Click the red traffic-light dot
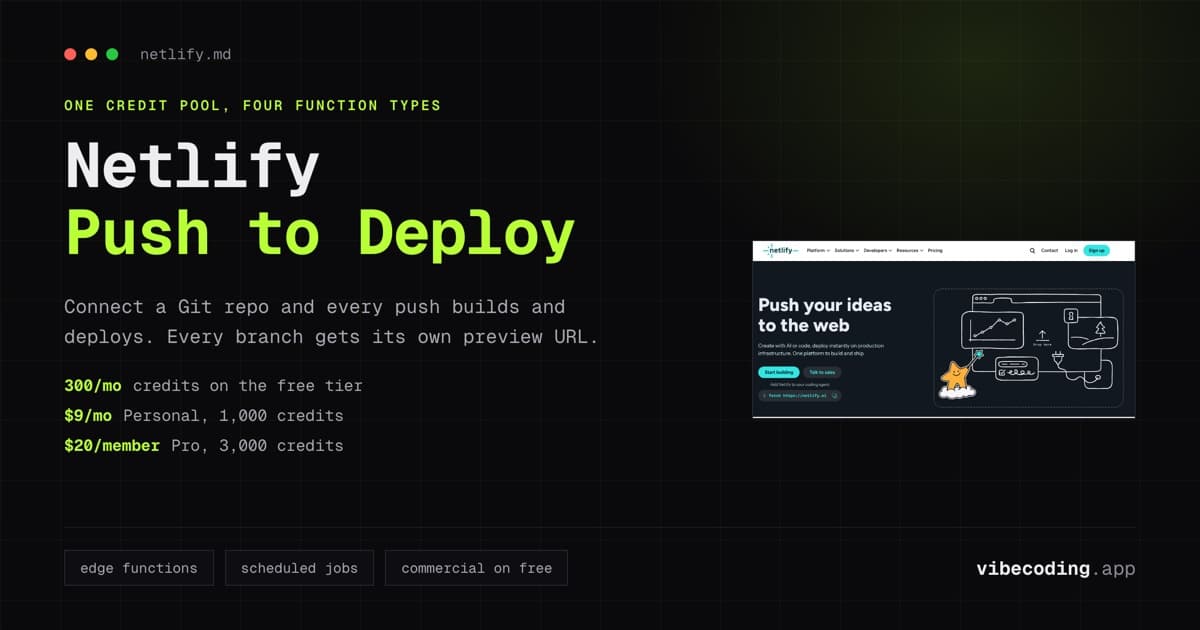This screenshot has width=1200, height=630. (x=70, y=54)
